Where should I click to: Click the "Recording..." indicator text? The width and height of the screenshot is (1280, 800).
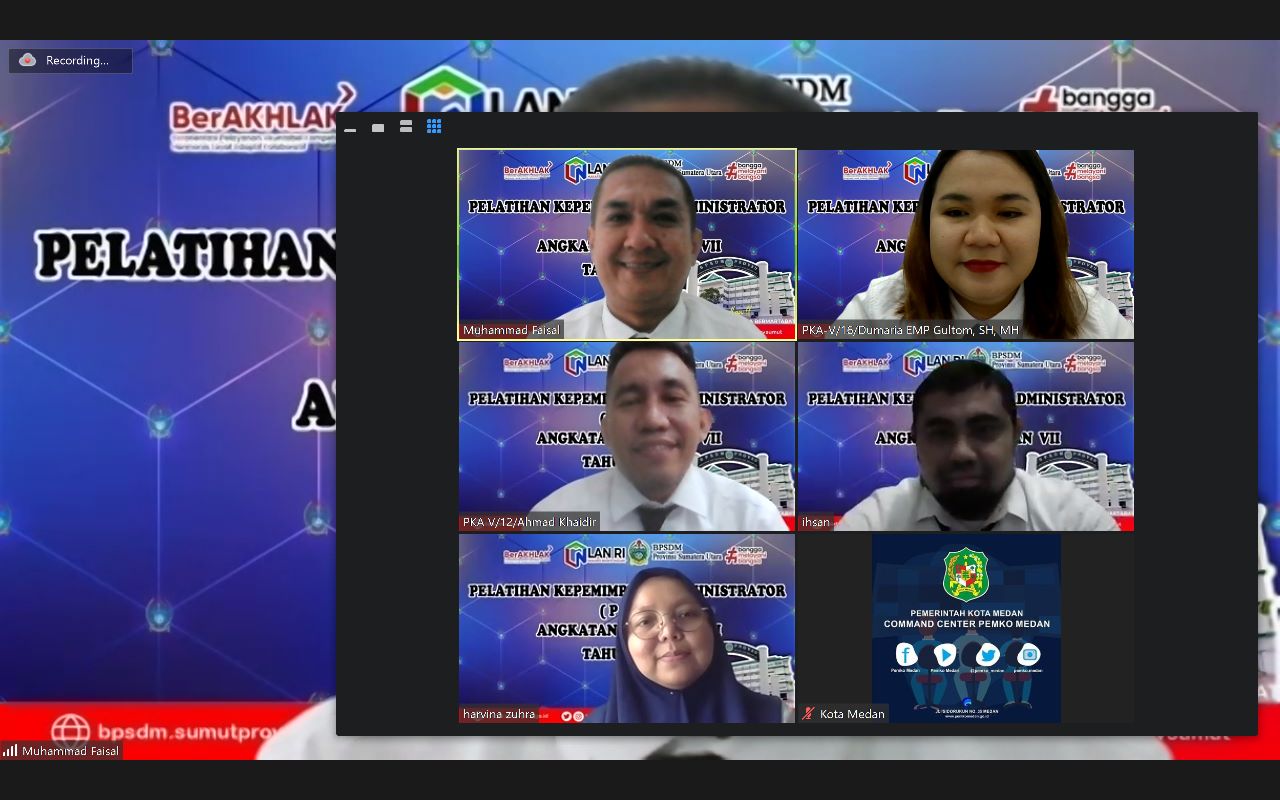click(77, 60)
